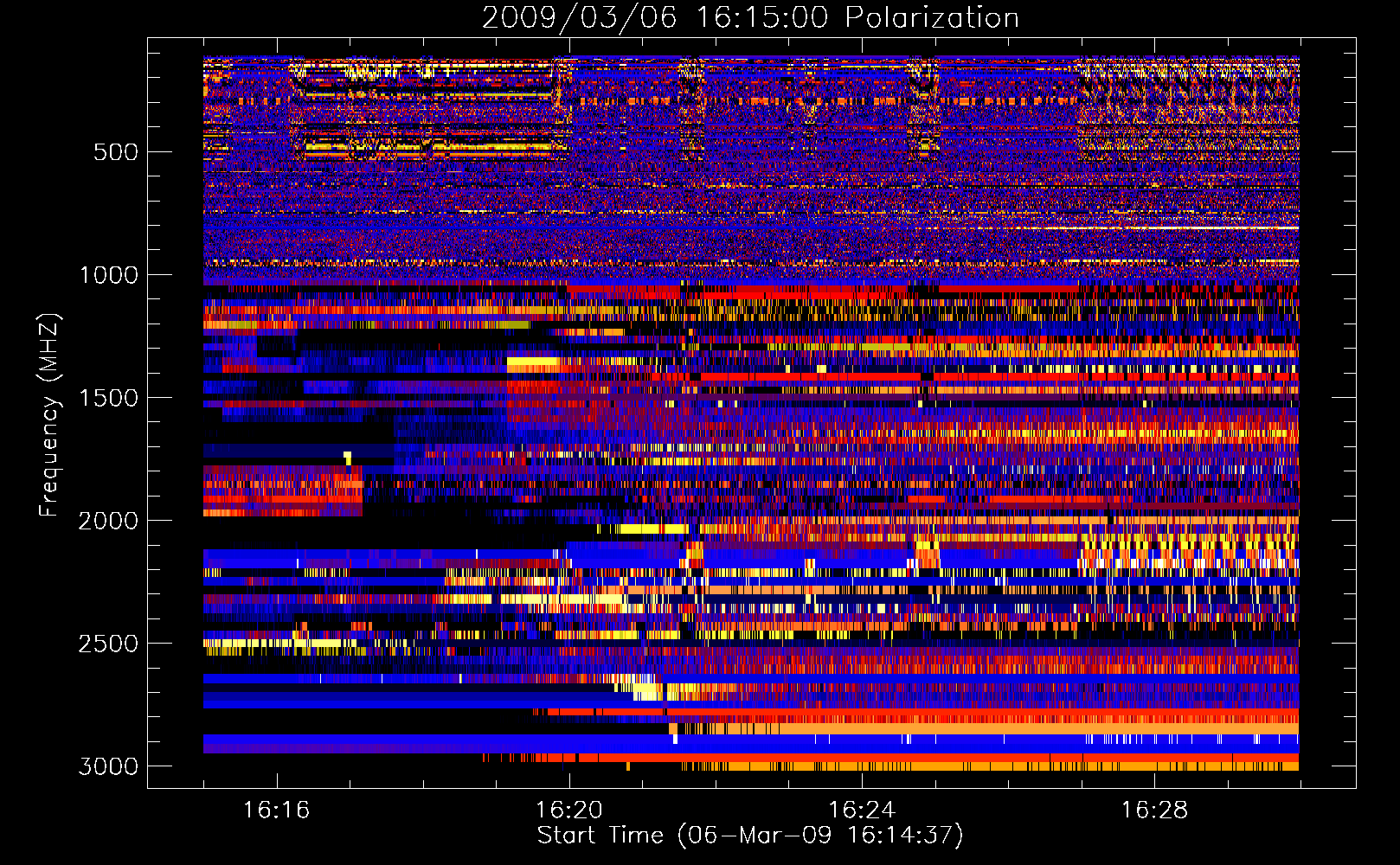Click the 2500 frequency tick label
Image resolution: width=1400 pixels, height=865 pixels.
108,644
